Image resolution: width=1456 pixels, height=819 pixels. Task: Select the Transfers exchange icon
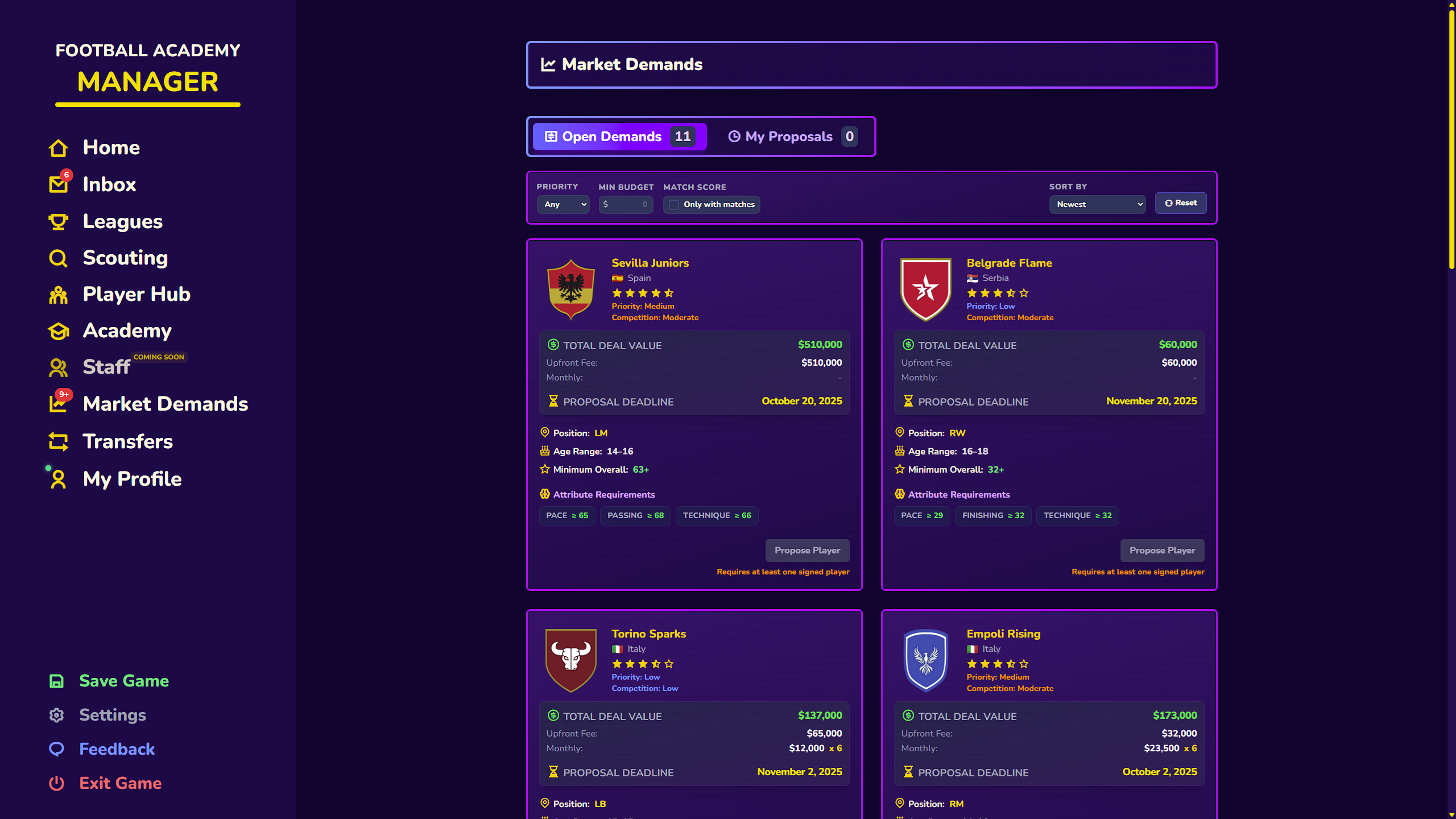tap(57, 441)
